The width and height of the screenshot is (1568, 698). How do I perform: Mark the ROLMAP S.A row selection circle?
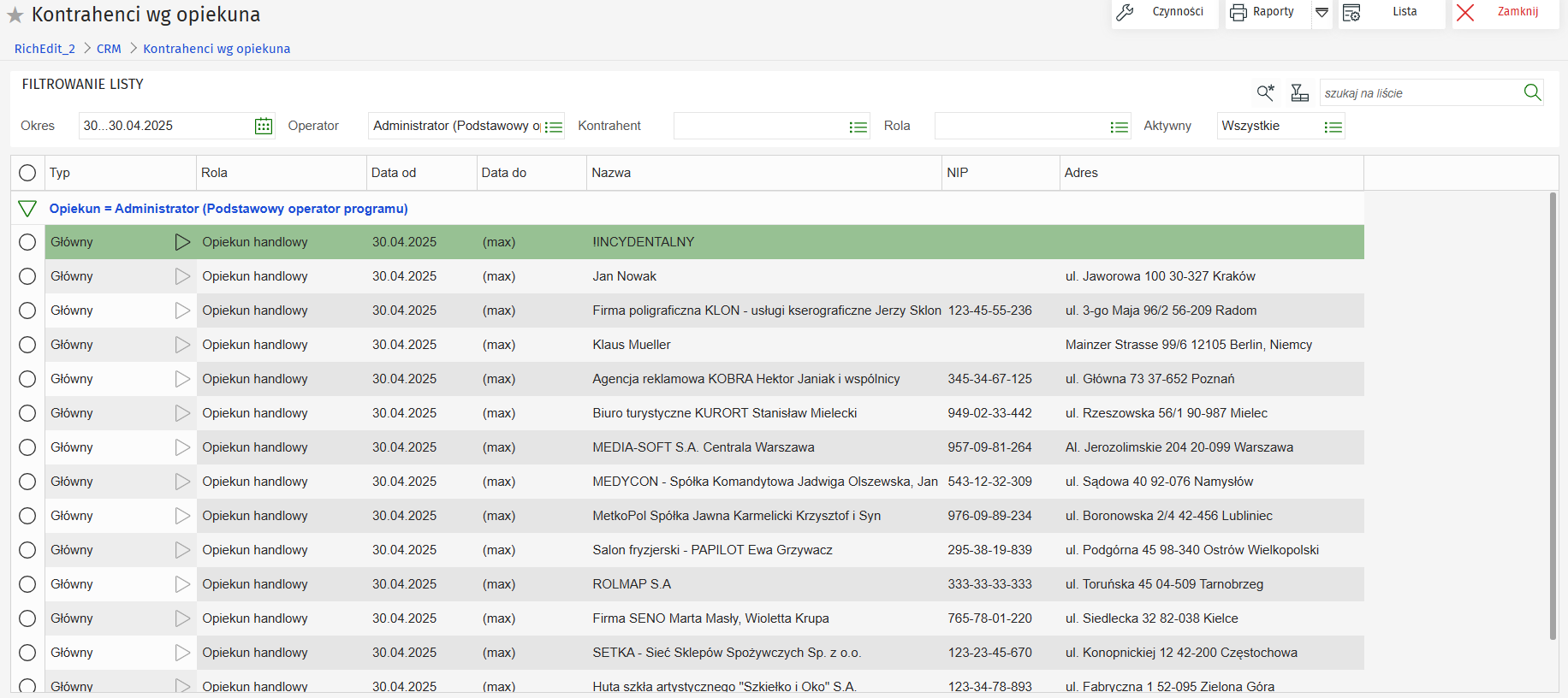(x=27, y=584)
